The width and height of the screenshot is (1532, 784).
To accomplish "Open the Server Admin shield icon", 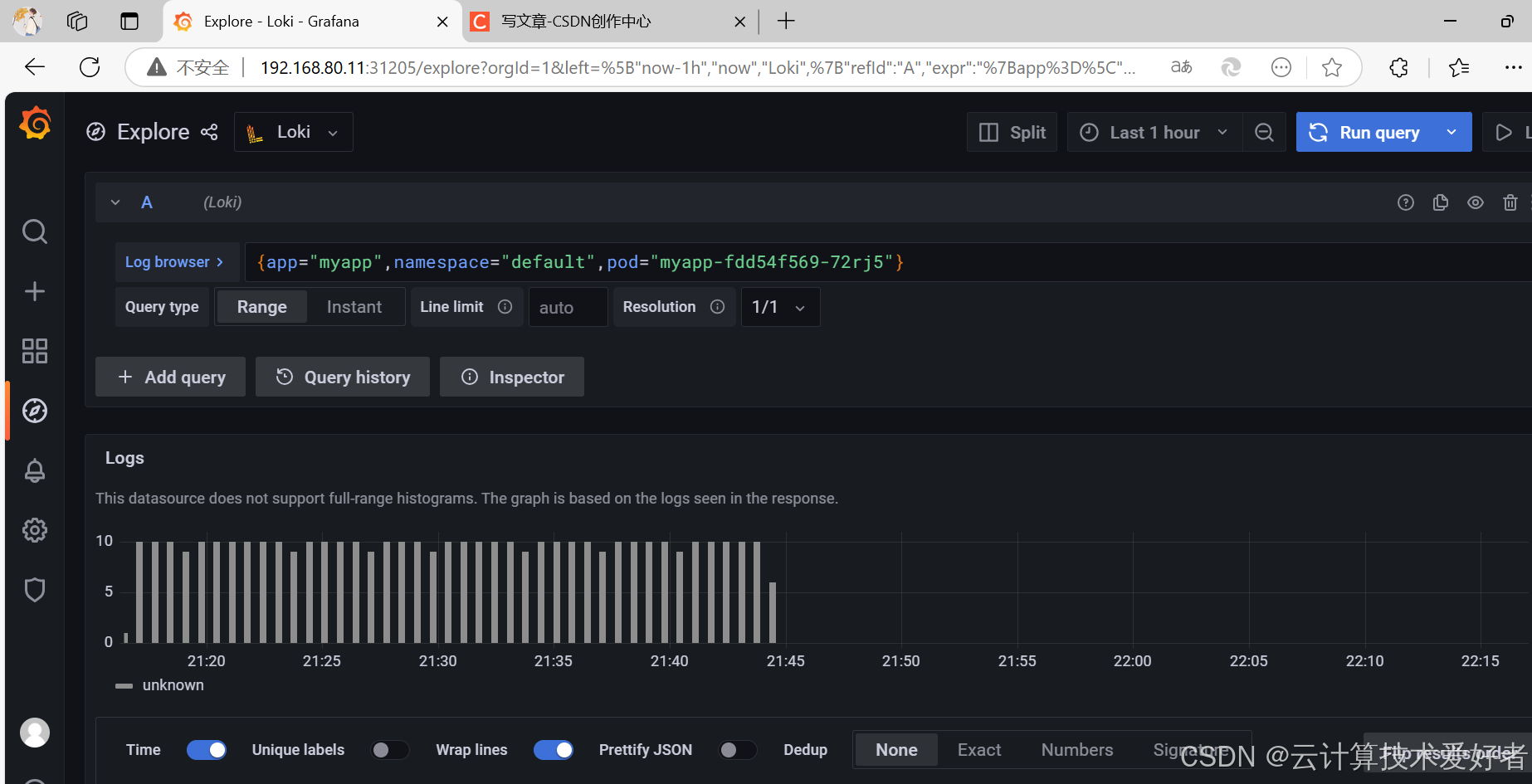I will [x=35, y=590].
